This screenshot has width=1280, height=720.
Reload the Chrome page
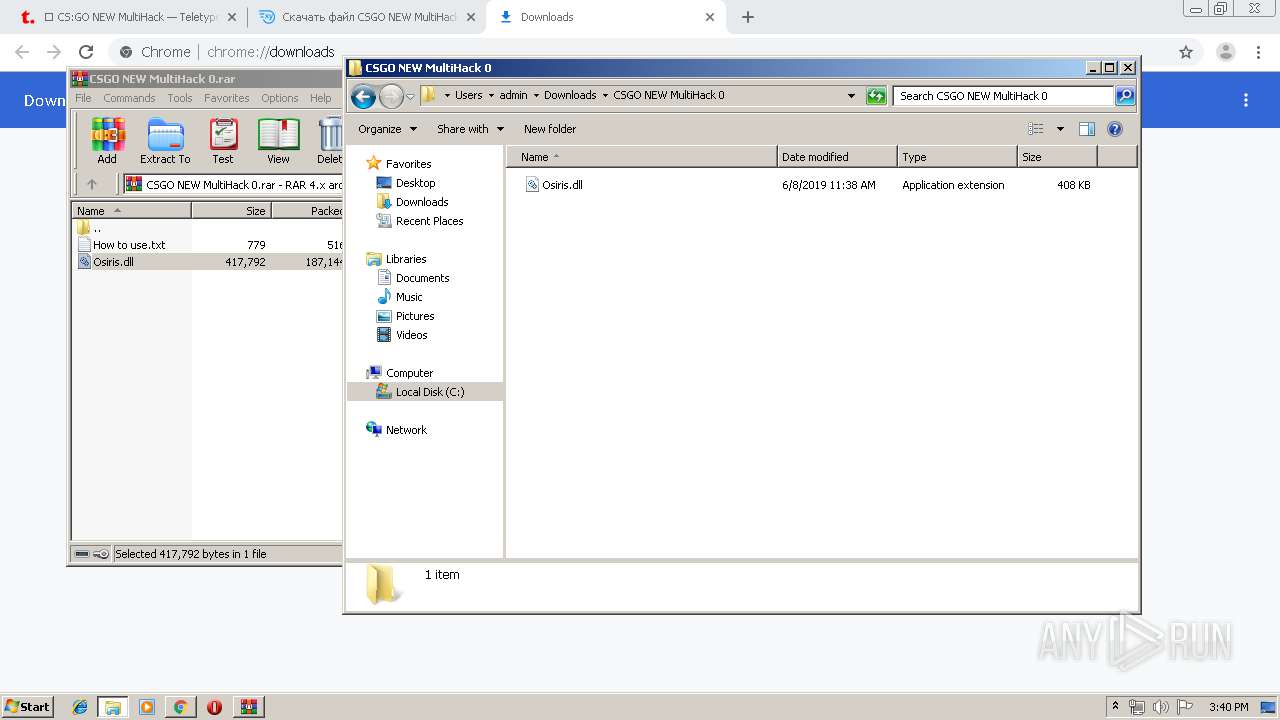[86, 52]
